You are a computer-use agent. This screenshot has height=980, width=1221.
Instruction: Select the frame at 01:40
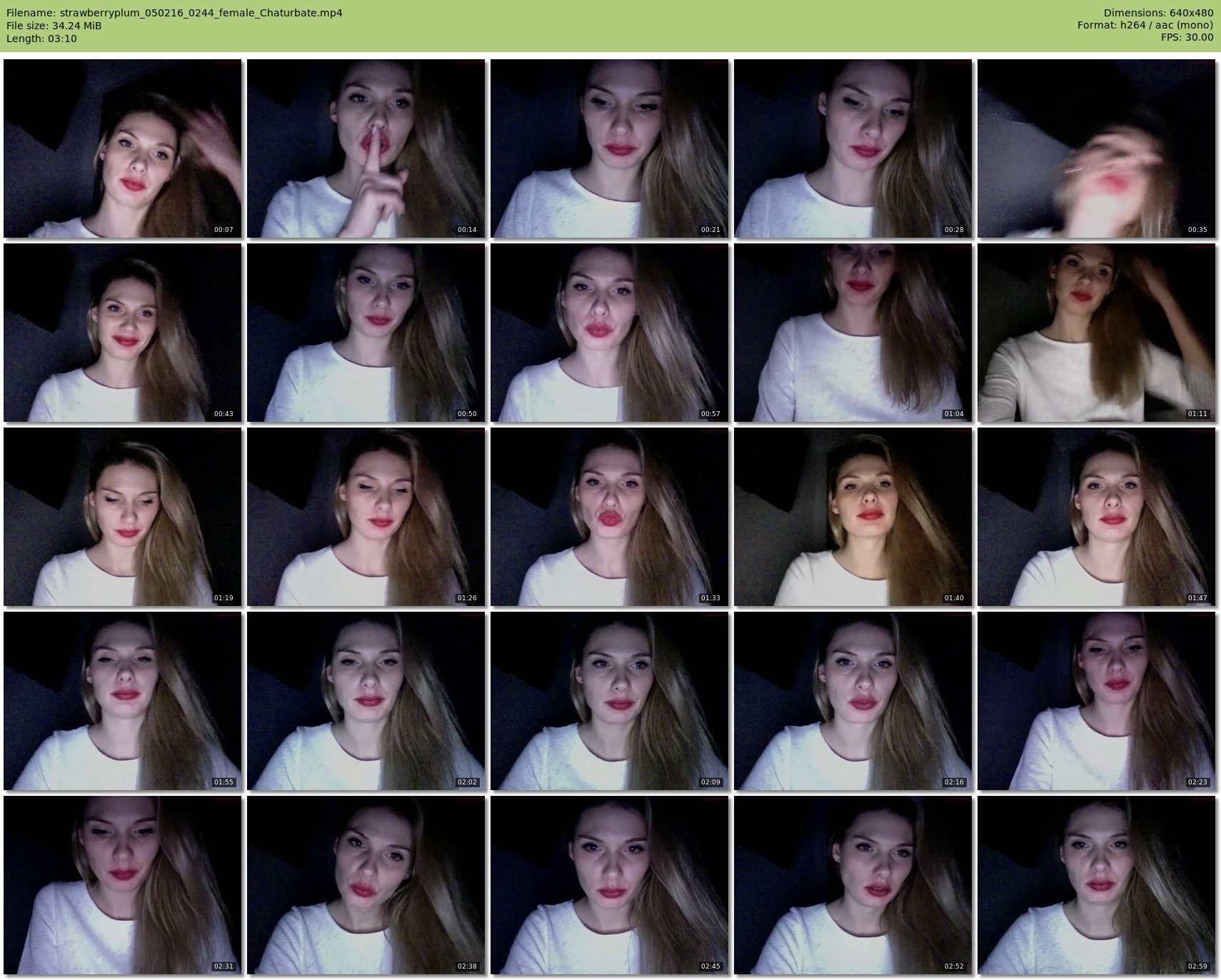point(853,517)
